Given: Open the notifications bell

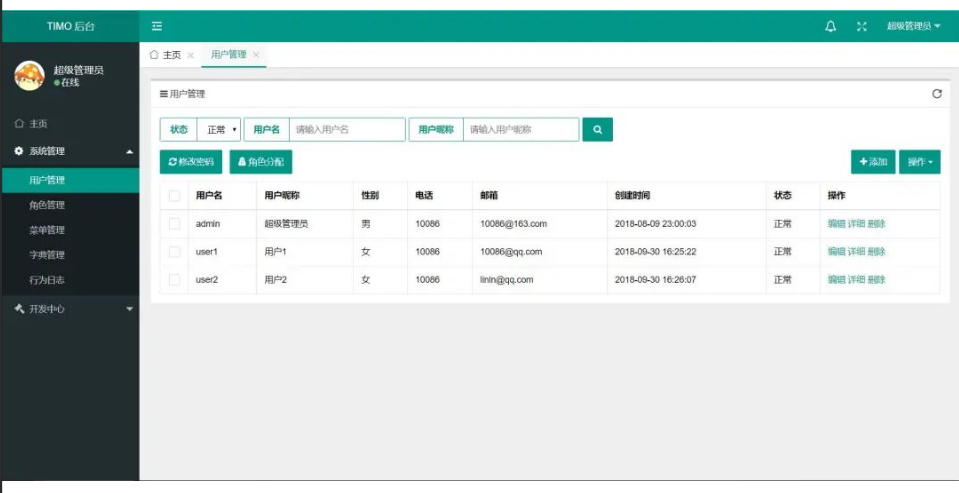Looking at the screenshot, I should tap(831, 26).
